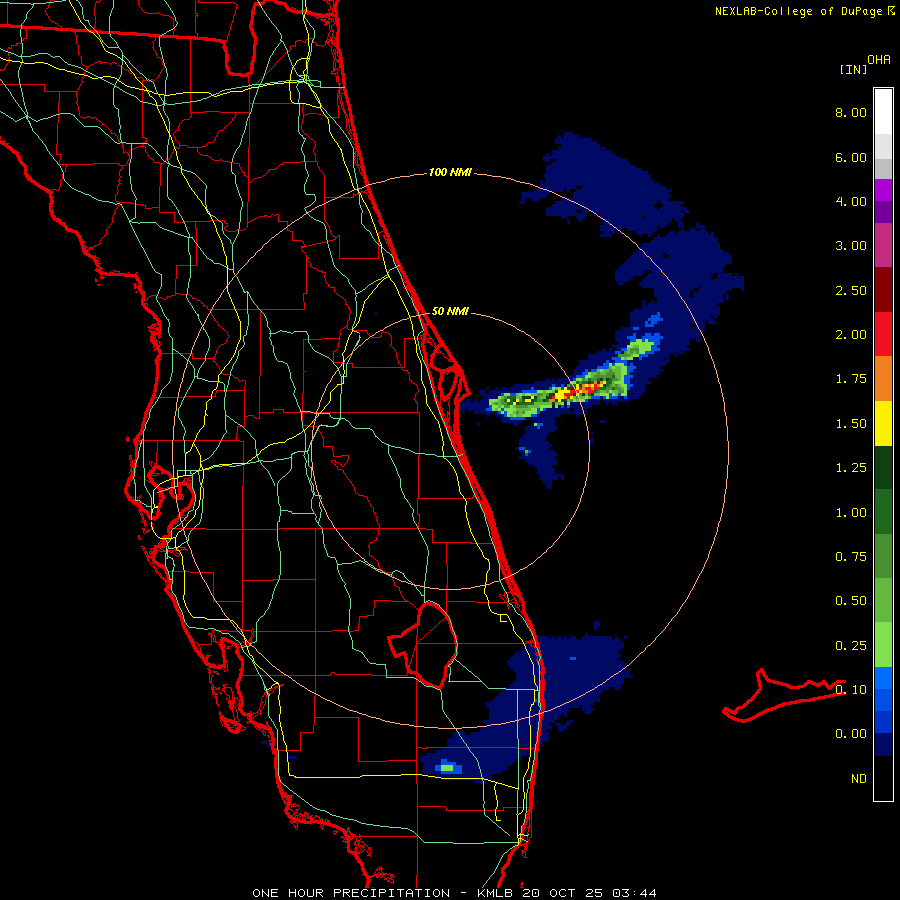Click the ND legend label
The height and width of the screenshot is (900, 900).
click(x=859, y=779)
